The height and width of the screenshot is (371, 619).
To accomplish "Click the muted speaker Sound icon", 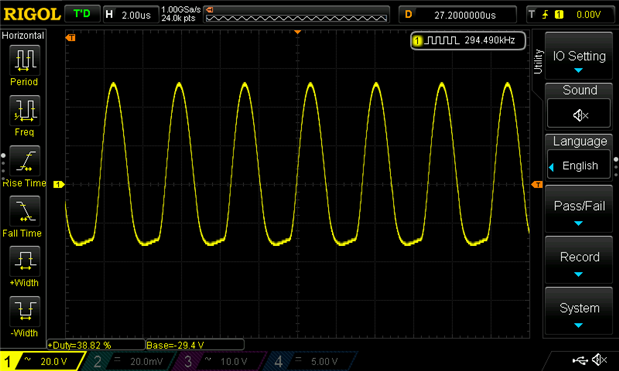I will coord(580,115).
